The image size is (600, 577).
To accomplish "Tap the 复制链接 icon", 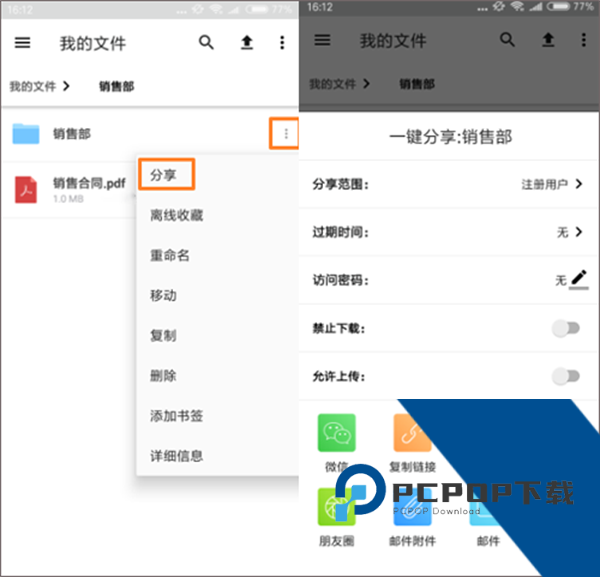I will coord(412,433).
